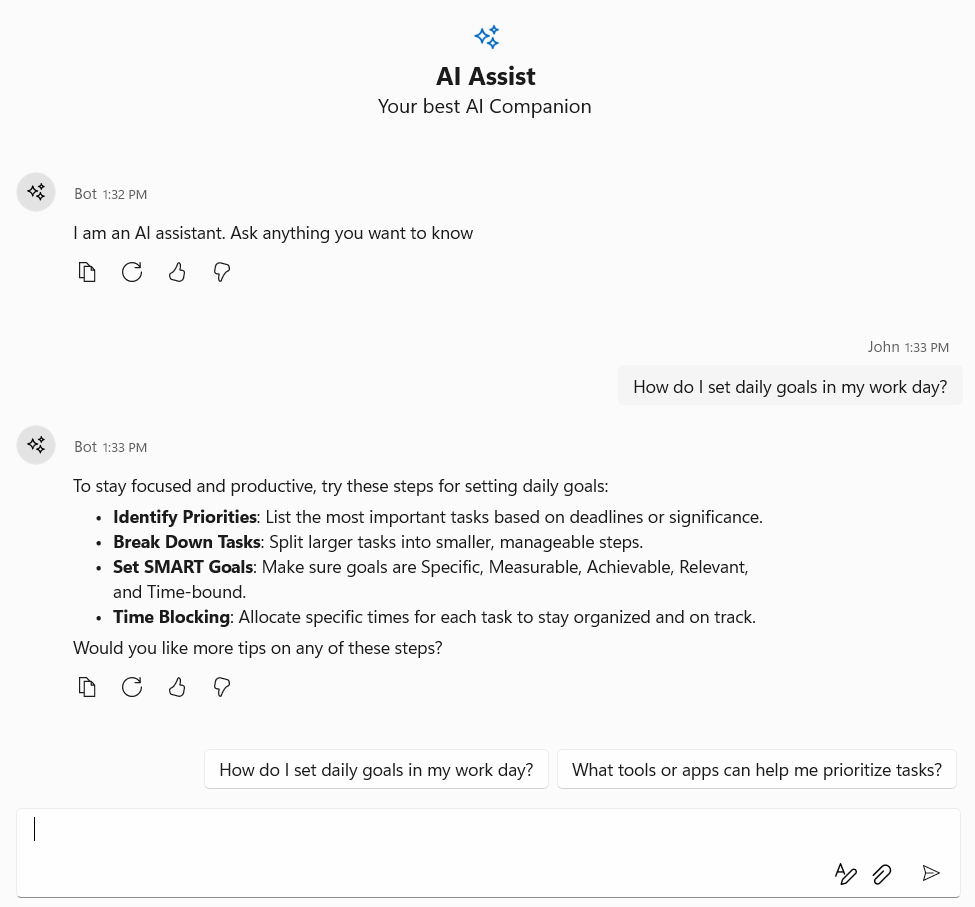Regenerate the daily goals response

point(132,687)
